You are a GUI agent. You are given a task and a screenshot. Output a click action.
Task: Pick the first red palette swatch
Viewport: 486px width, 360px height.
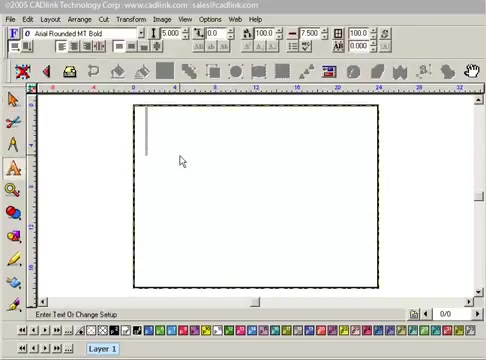tap(183, 331)
